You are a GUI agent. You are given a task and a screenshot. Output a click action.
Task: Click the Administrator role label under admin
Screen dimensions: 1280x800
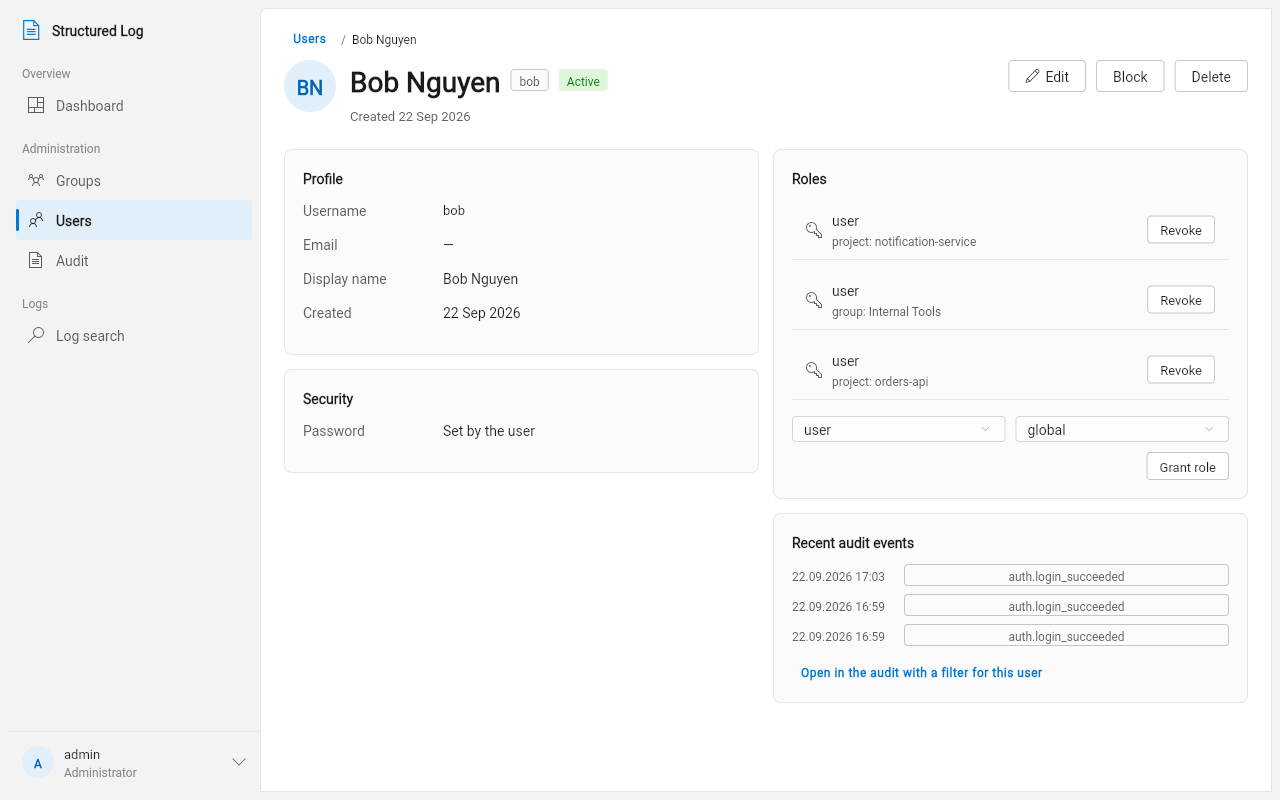pyautogui.click(x=100, y=773)
